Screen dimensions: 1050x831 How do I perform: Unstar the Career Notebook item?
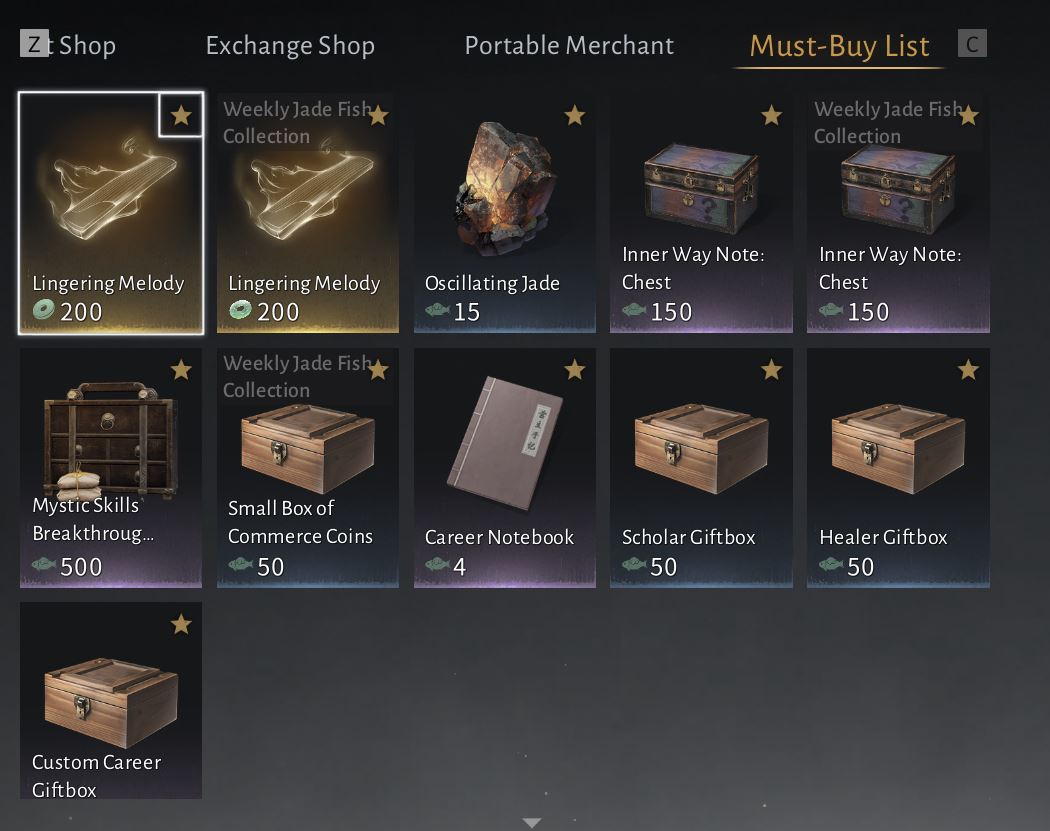[575, 370]
